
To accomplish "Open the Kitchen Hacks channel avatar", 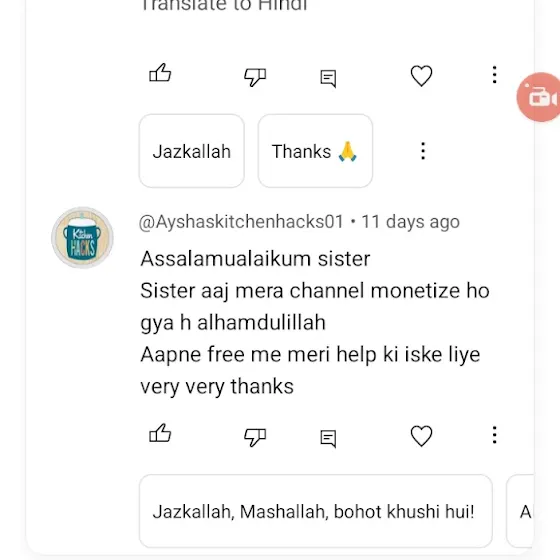I will coord(82,238).
